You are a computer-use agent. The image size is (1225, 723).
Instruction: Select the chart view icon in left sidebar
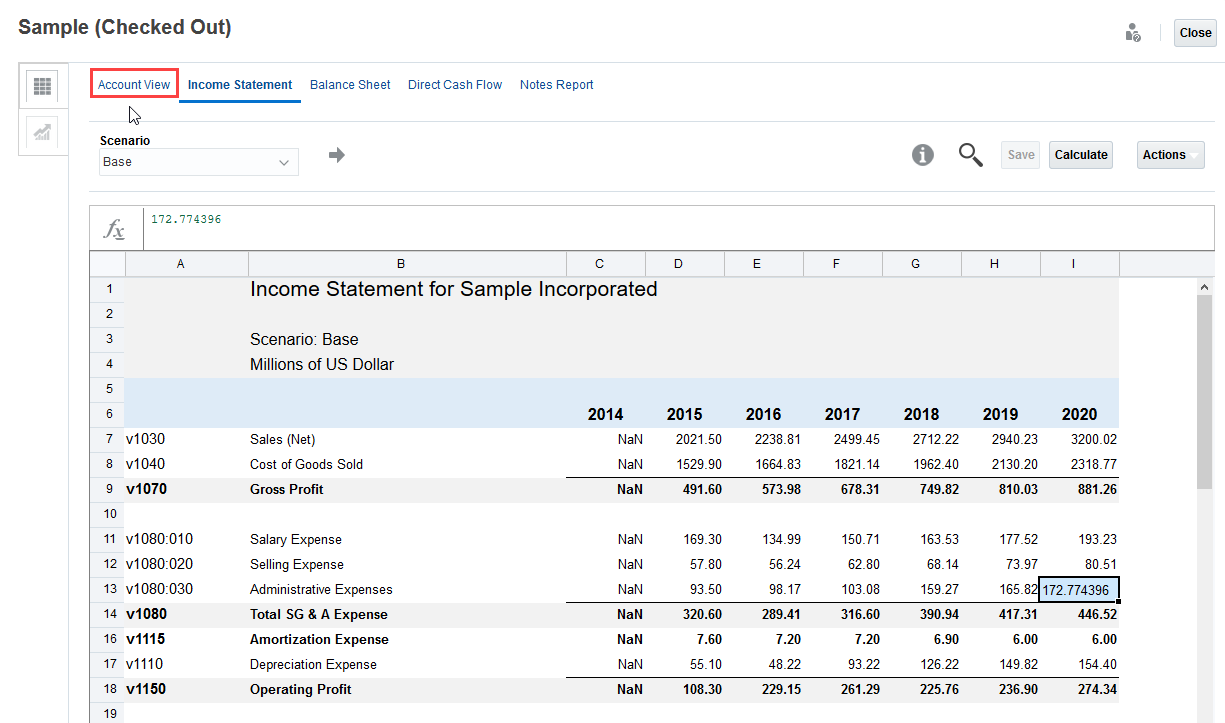click(42, 131)
